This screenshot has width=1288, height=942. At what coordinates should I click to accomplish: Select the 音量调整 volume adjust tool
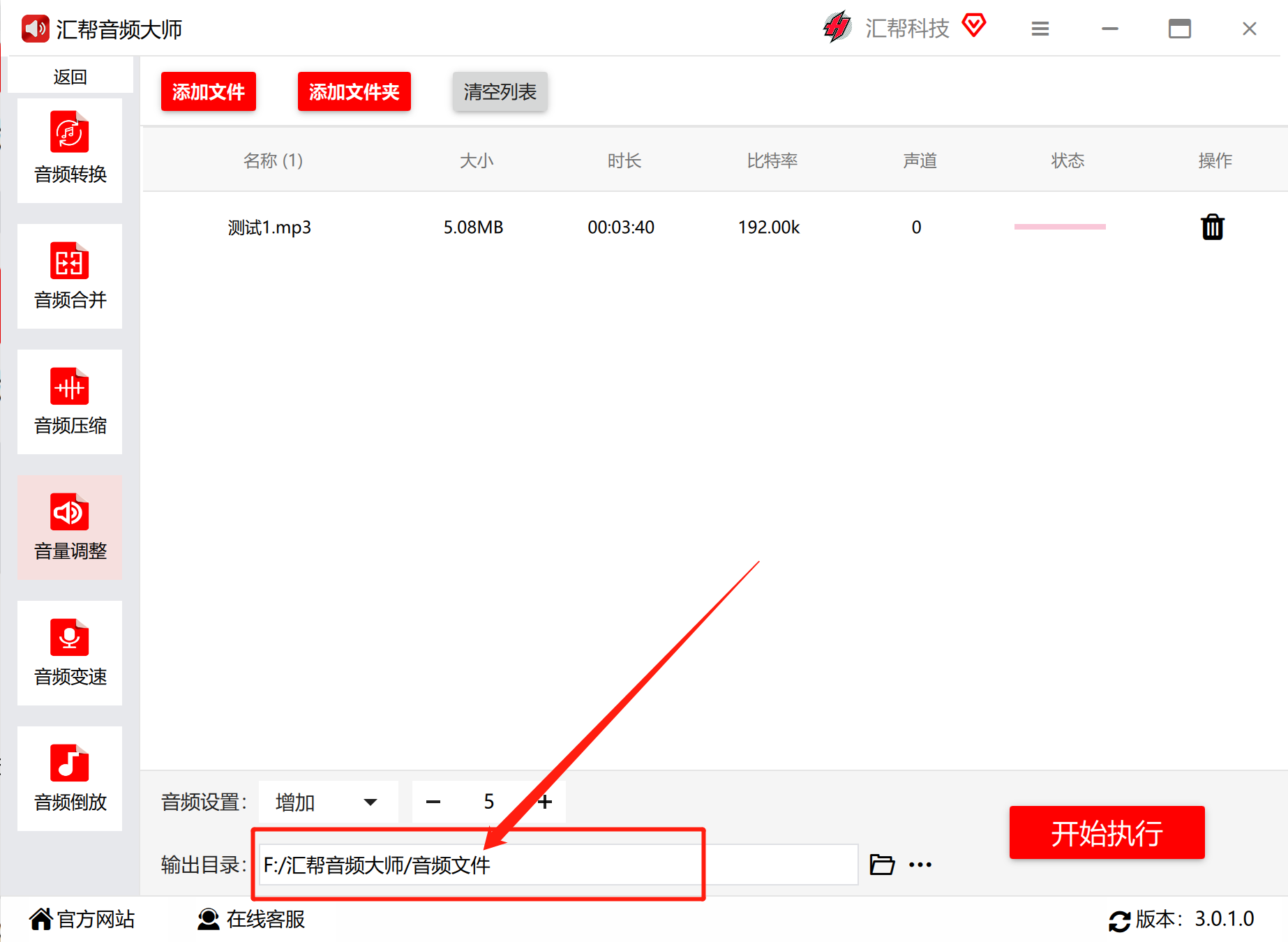pos(70,527)
